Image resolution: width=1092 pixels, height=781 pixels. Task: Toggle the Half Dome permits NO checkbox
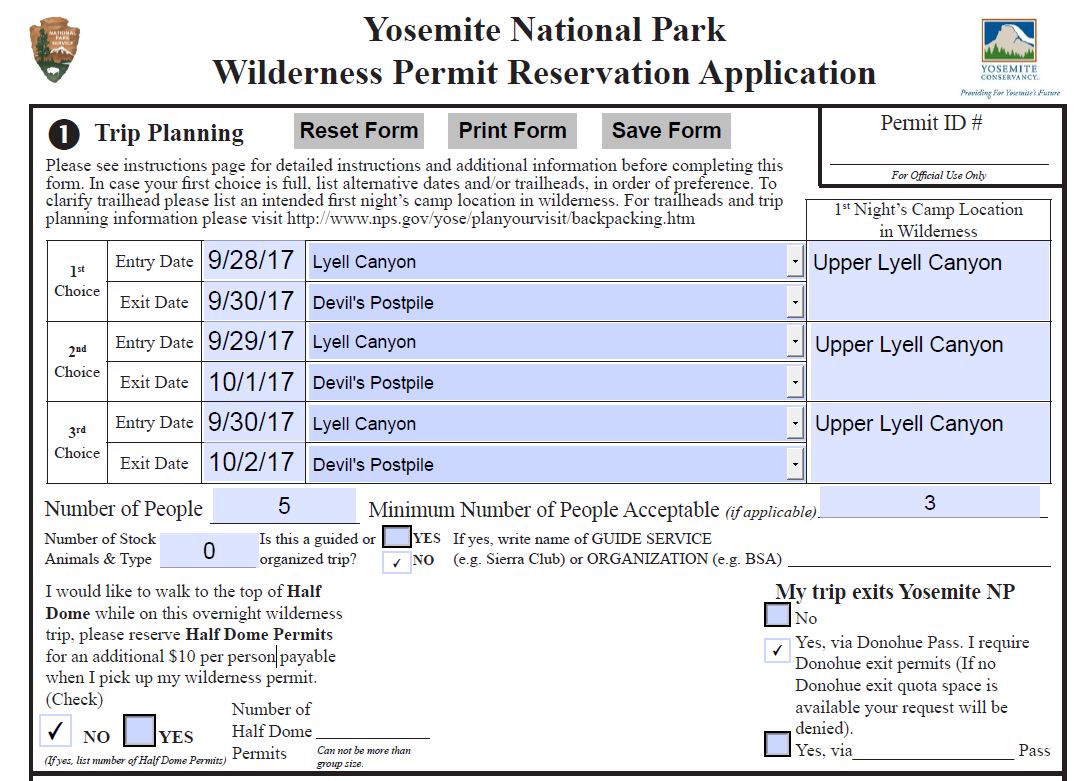click(55, 731)
